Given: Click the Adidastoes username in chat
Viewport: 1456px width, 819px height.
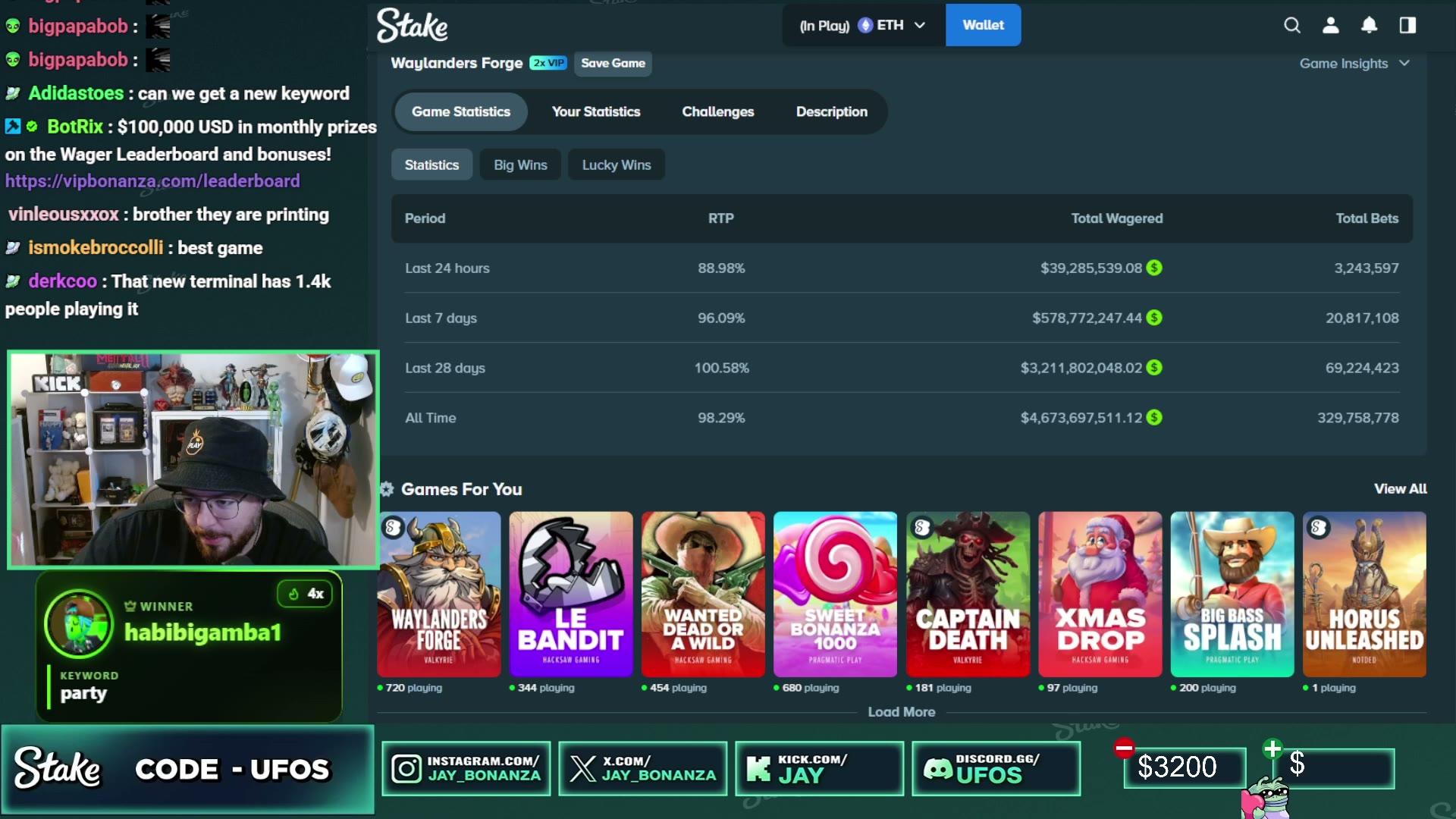Looking at the screenshot, I should [76, 93].
